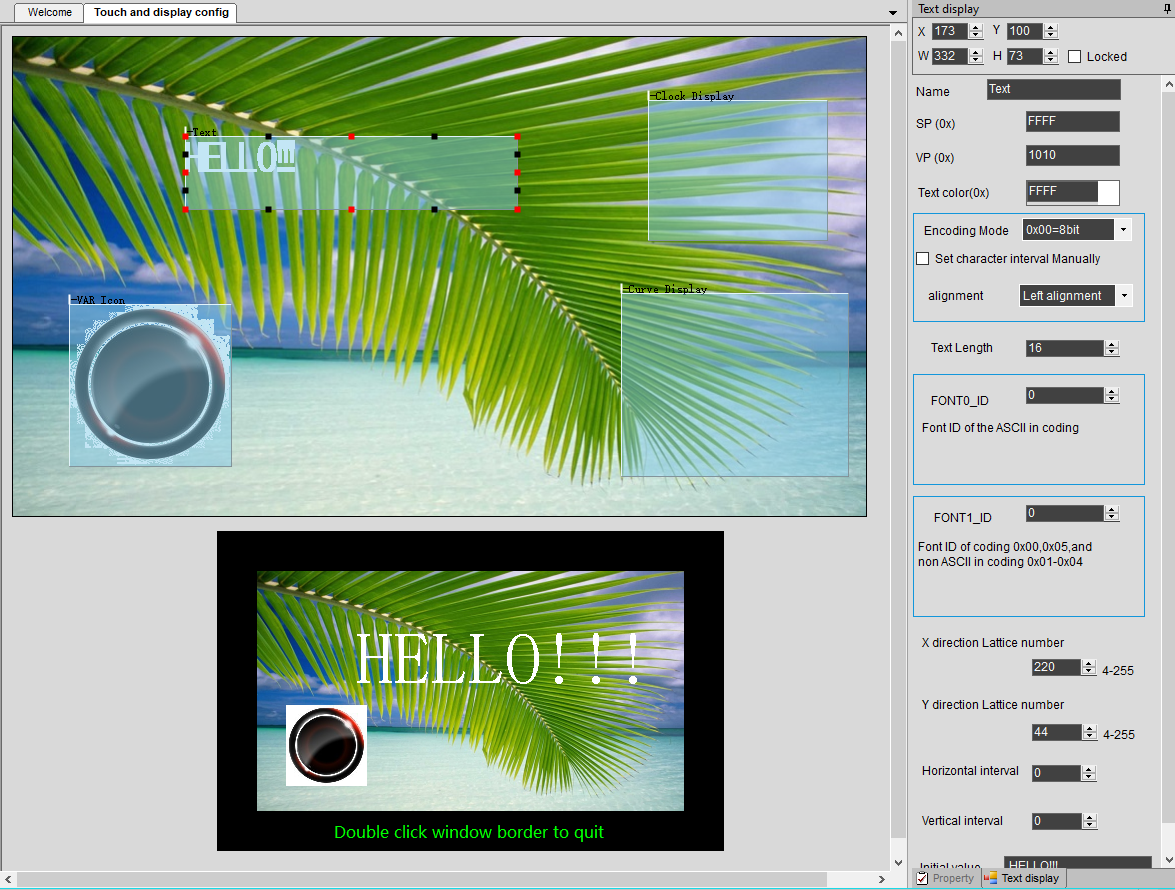The width and height of the screenshot is (1175, 890).
Task: Select the Text display bottom tab
Action: coord(1023,878)
